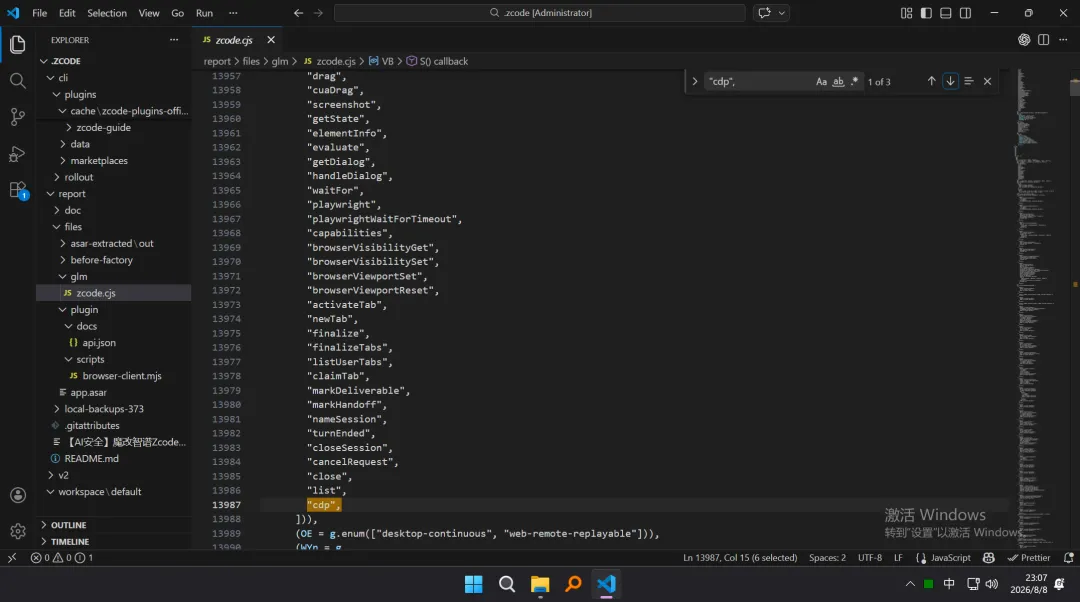This screenshot has height=602, width=1080.
Task: Open Copilot chat icon in title bar
Action: (764, 12)
